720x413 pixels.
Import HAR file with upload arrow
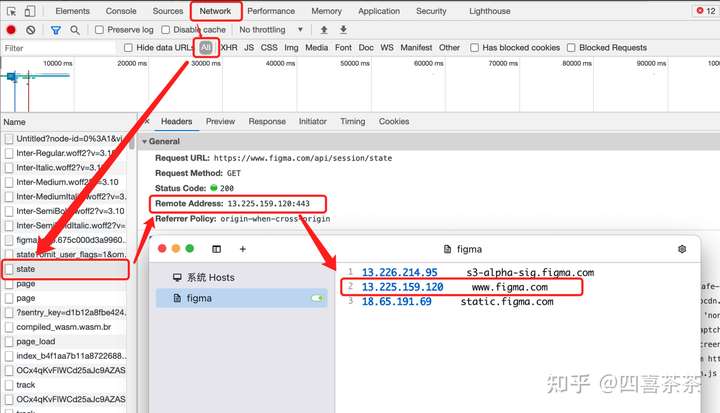click(x=324, y=30)
